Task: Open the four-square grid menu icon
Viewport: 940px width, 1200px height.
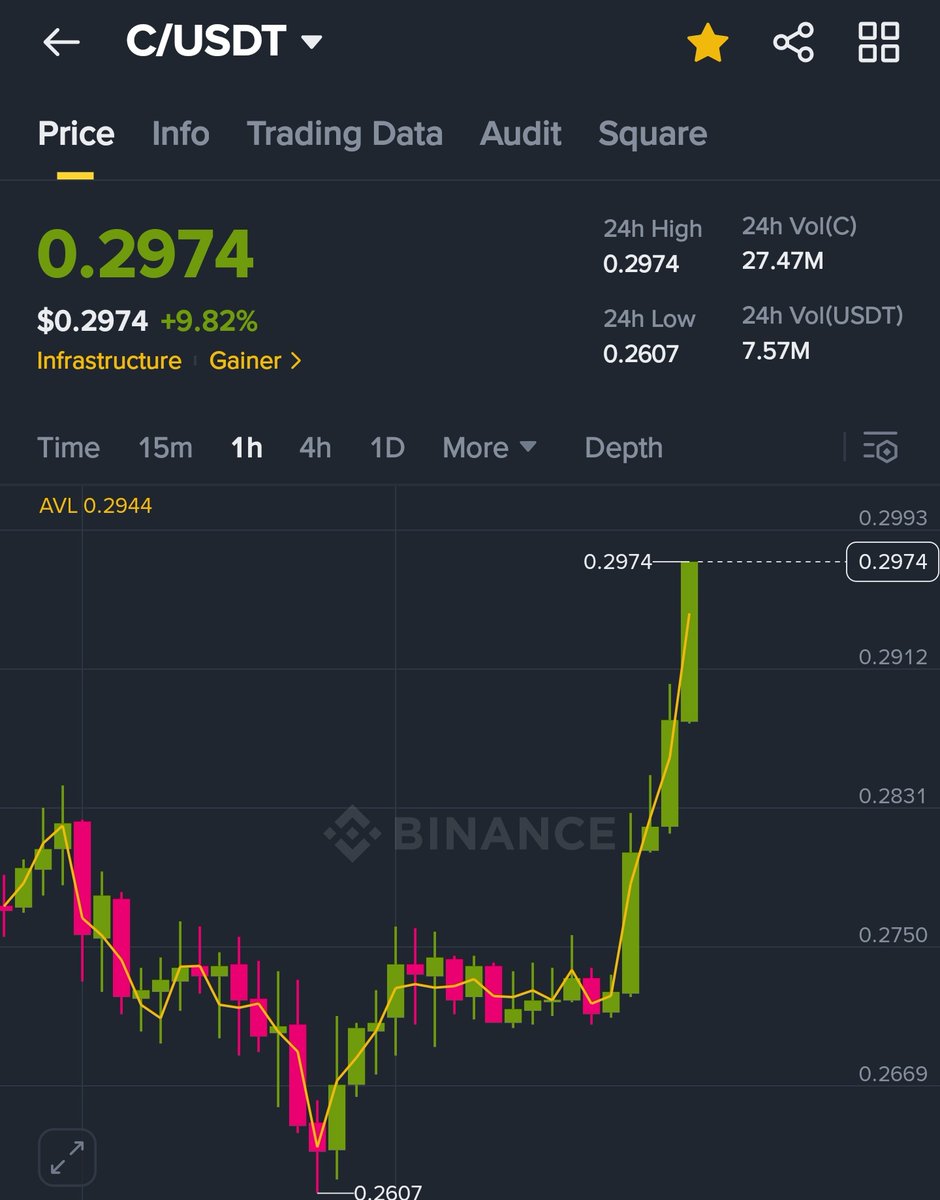Action: (x=879, y=42)
